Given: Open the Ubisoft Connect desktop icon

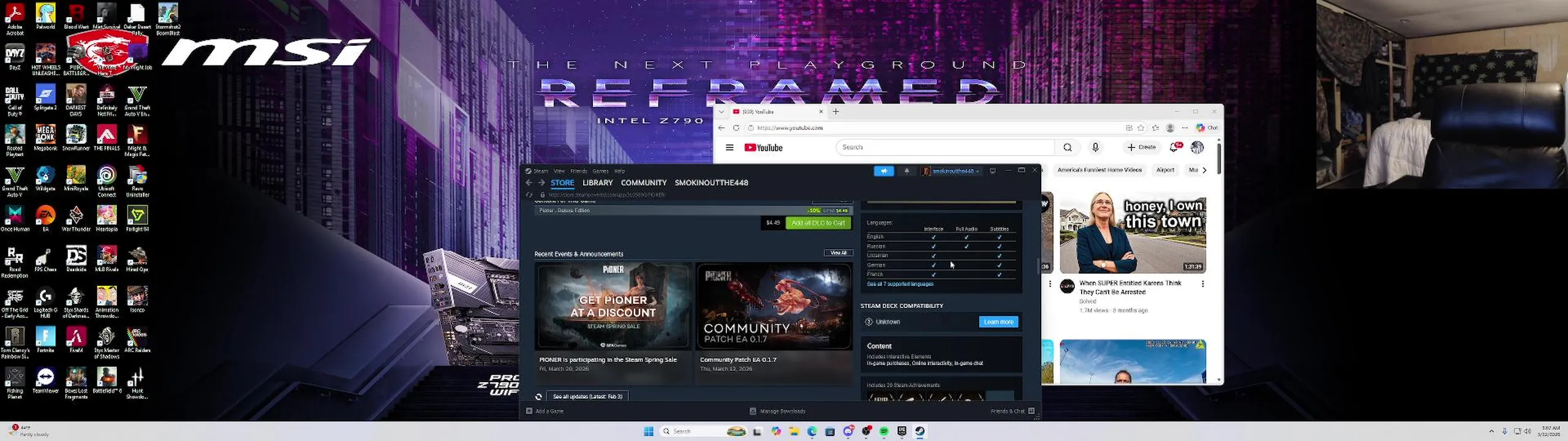Looking at the screenshot, I should (107, 181).
